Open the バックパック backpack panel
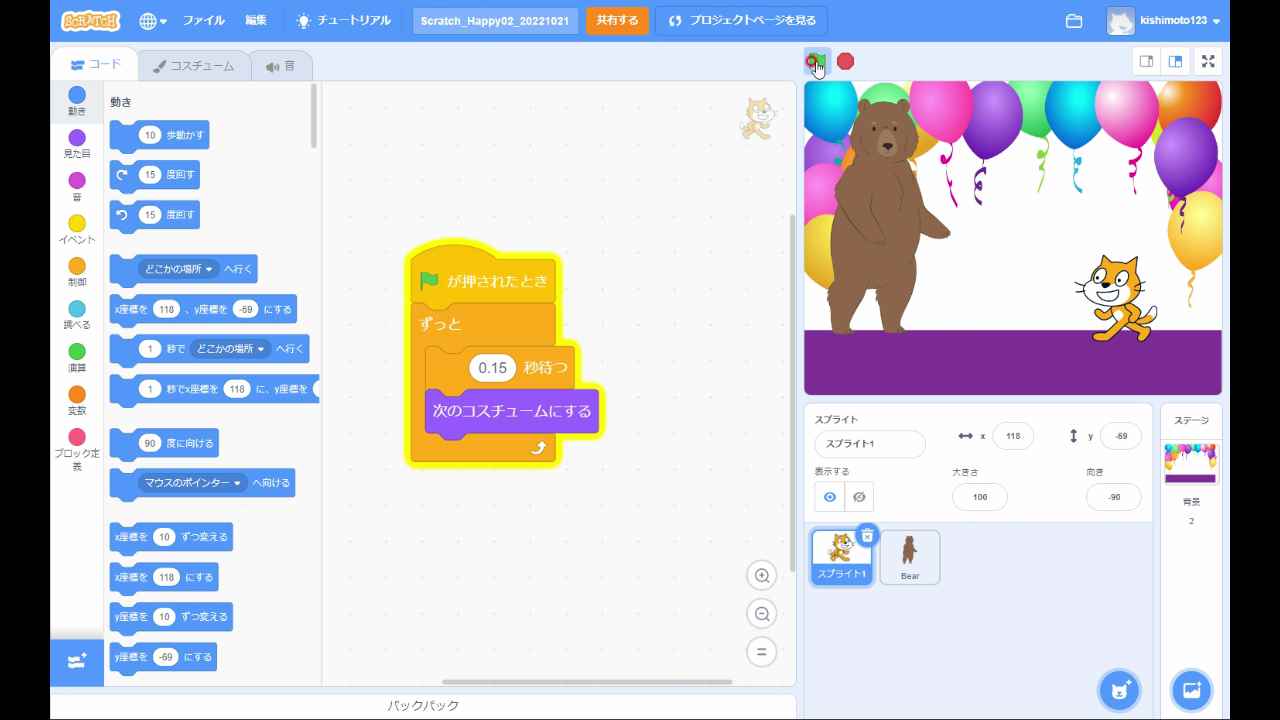 coord(423,706)
